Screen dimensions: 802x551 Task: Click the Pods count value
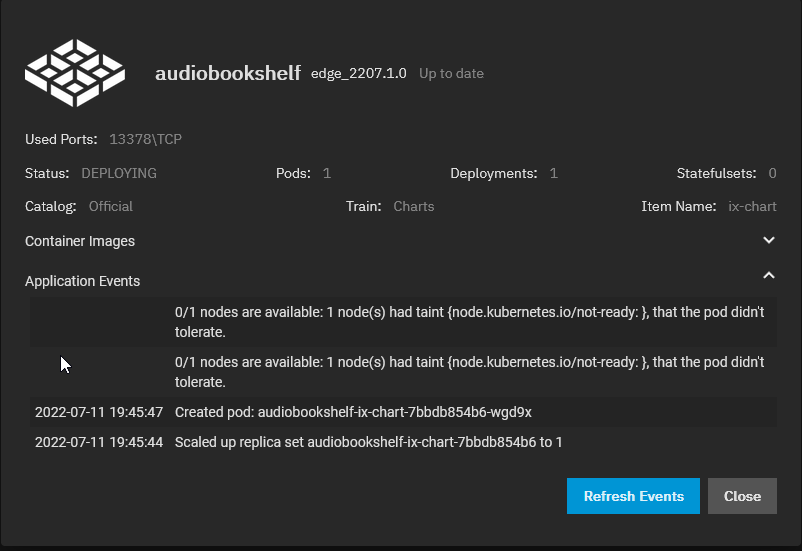tap(327, 173)
